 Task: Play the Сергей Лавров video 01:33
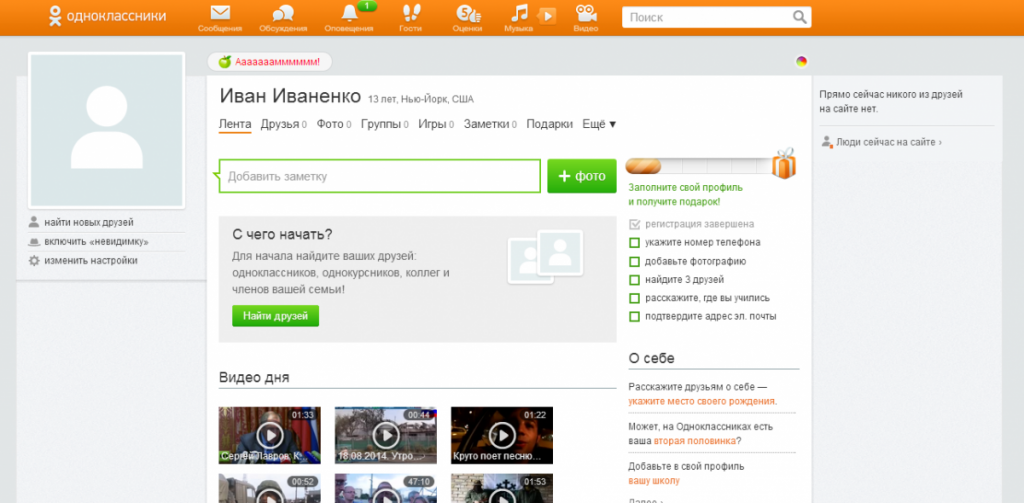270,435
